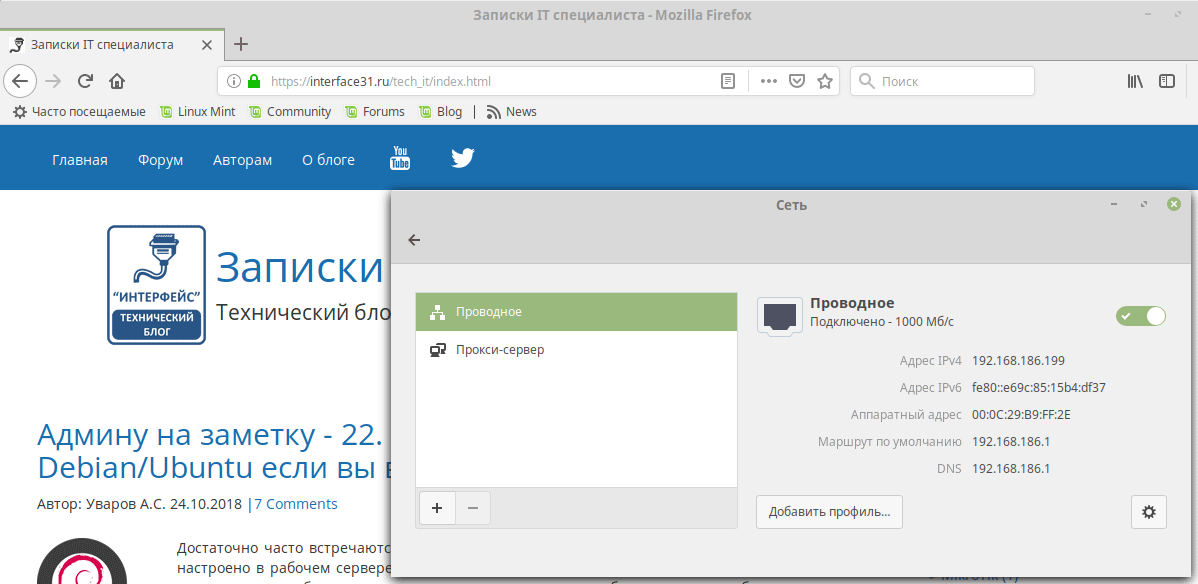The width and height of the screenshot is (1198, 584).
Task: Show site information icon in address bar
Action: point(234,81)
